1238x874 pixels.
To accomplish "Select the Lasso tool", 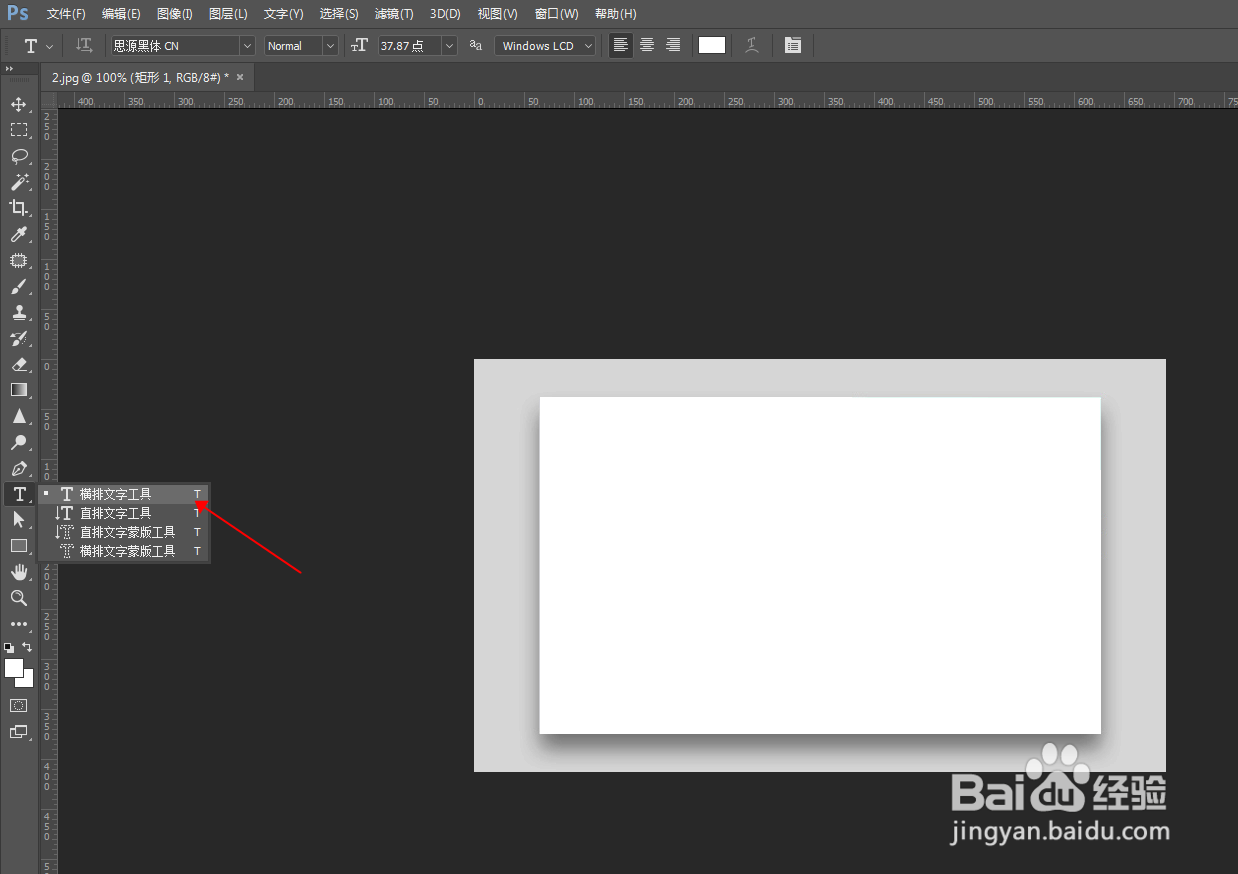I will pos(19,156).
